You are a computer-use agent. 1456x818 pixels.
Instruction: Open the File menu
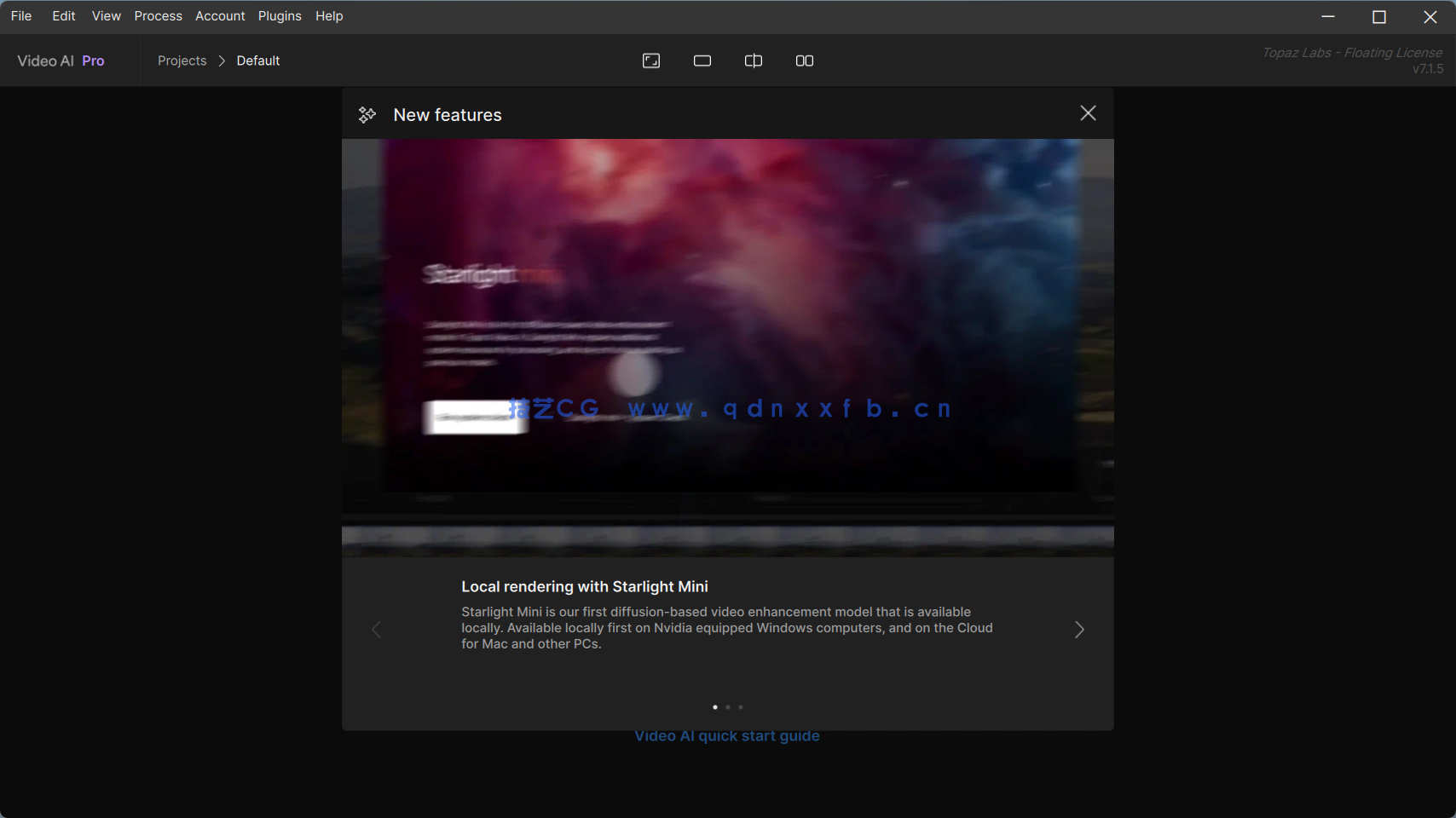point(21,16)
